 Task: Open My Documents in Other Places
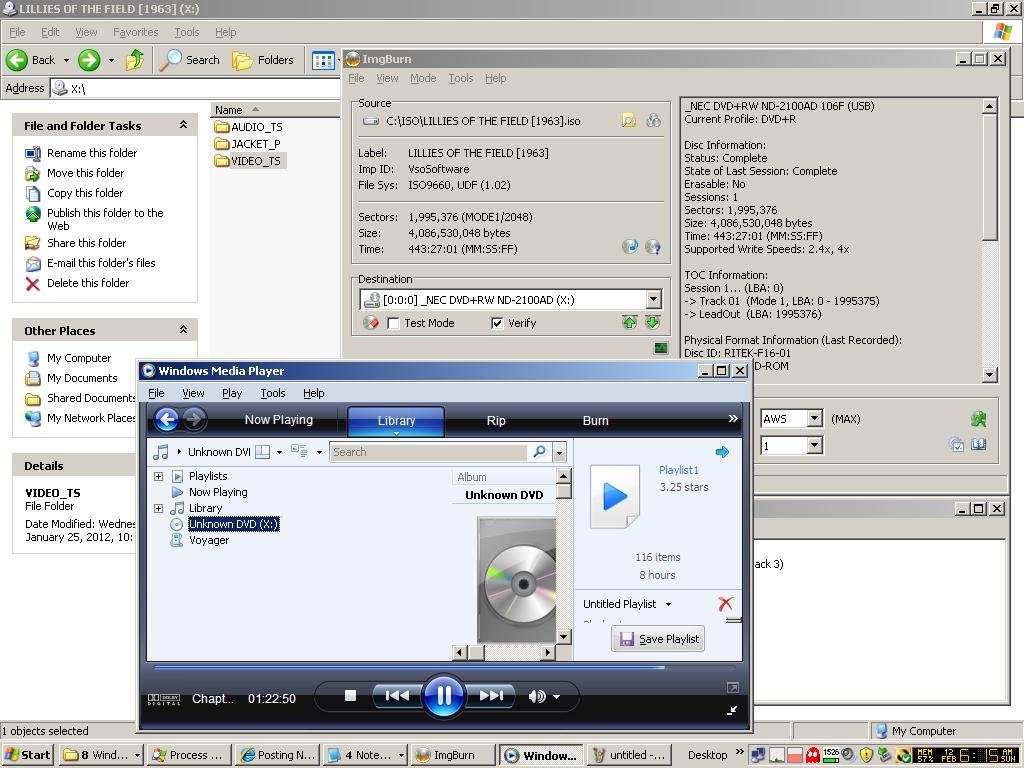82,378
